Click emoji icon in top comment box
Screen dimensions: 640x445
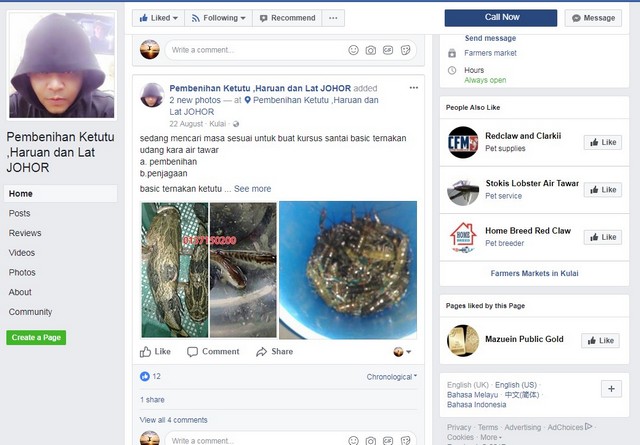coord(353,50)
